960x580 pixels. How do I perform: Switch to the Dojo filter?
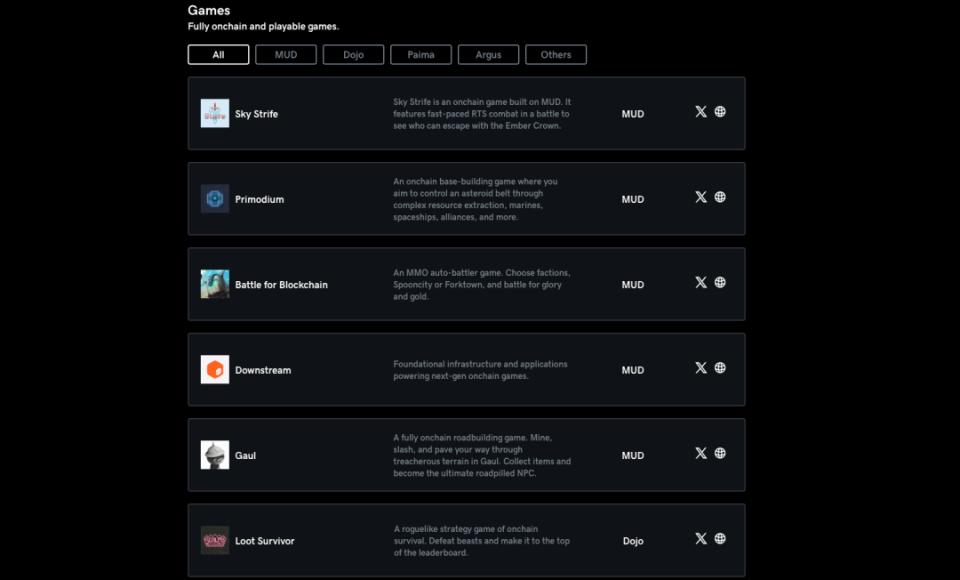click(353, 55)
